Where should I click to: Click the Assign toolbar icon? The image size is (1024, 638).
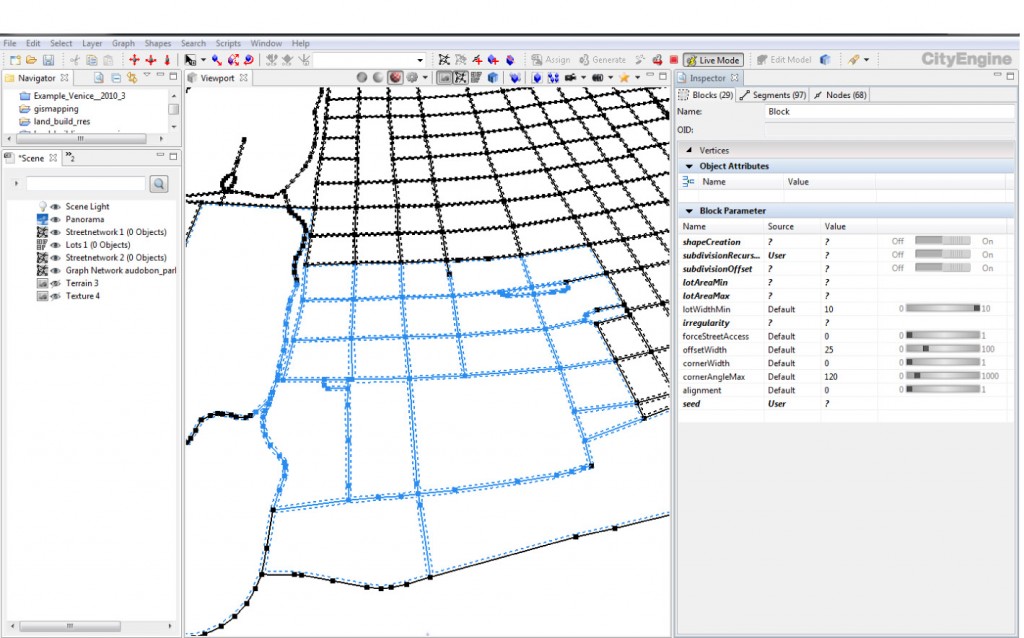tap(538, 59)
